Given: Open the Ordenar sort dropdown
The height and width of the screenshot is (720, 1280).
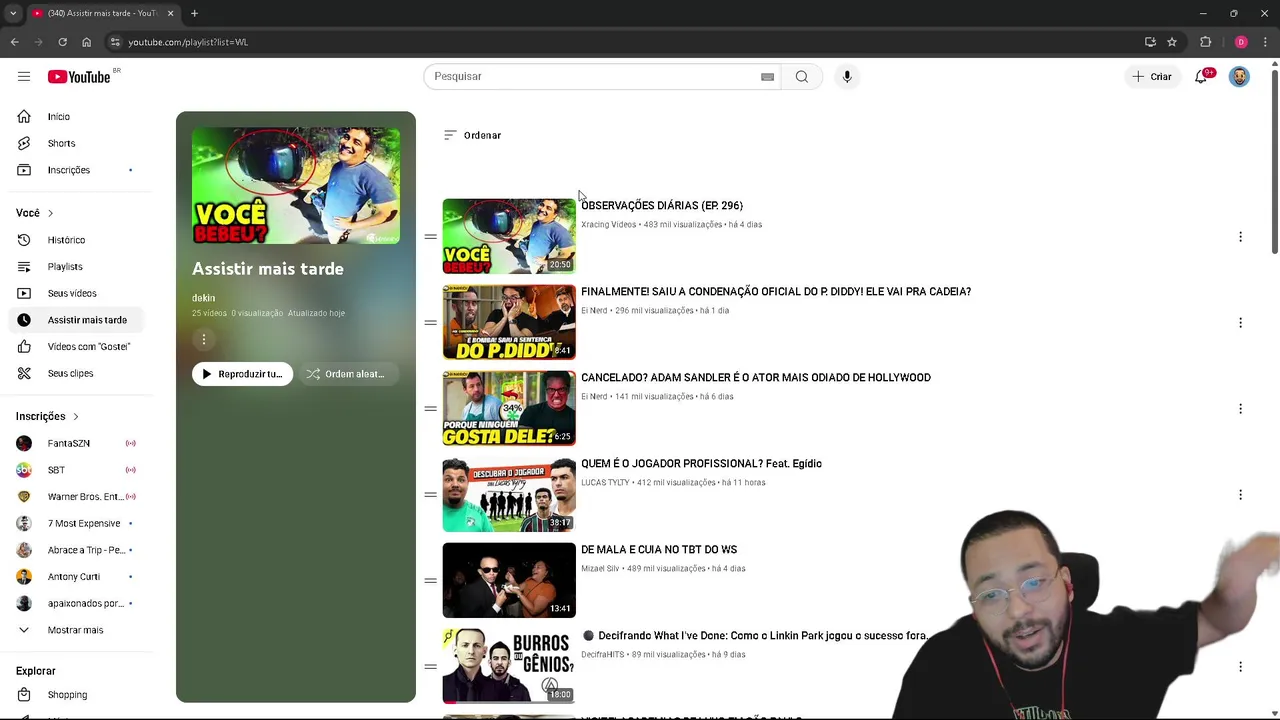Looking at the screenshot, I should click(472, 135).
